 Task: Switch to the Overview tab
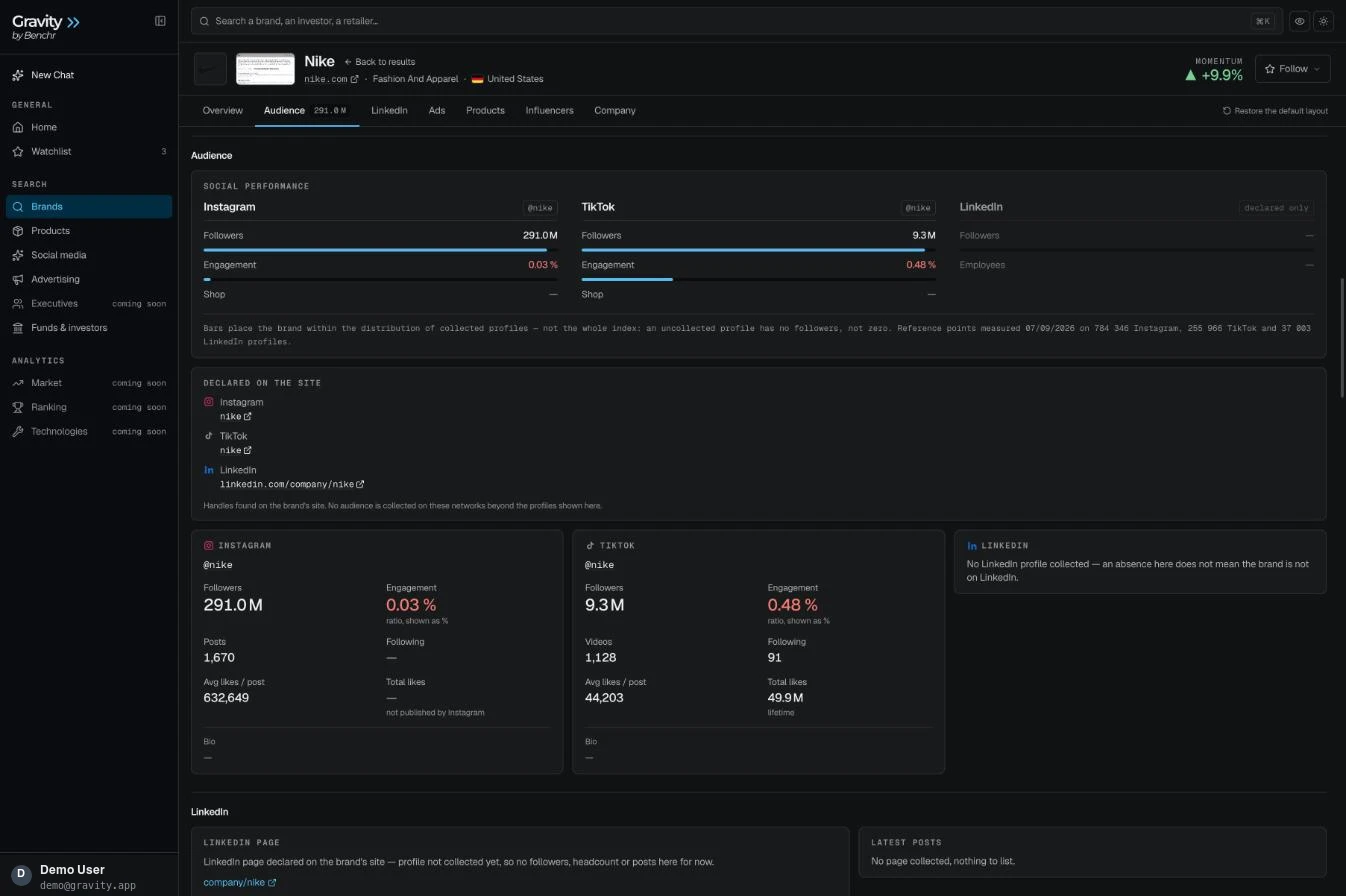click(222, 111)
